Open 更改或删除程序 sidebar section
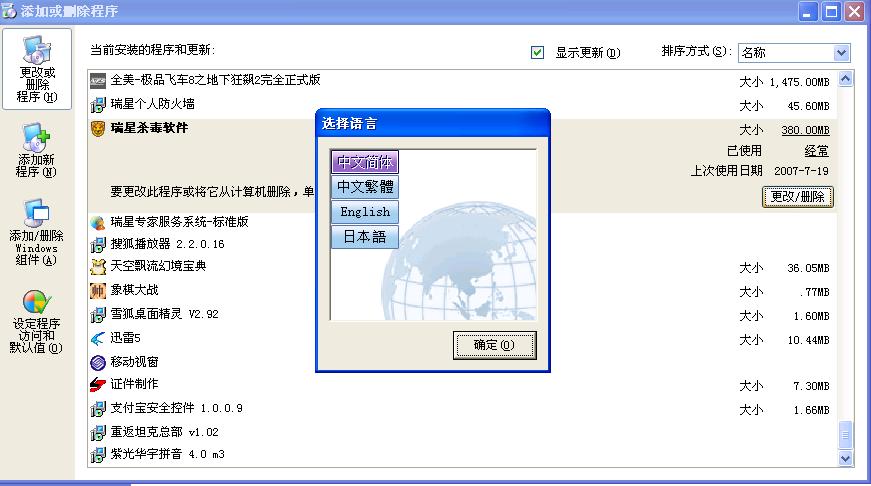Image resolution: width=871 pixels, height=486 pixels. [37, 69]
